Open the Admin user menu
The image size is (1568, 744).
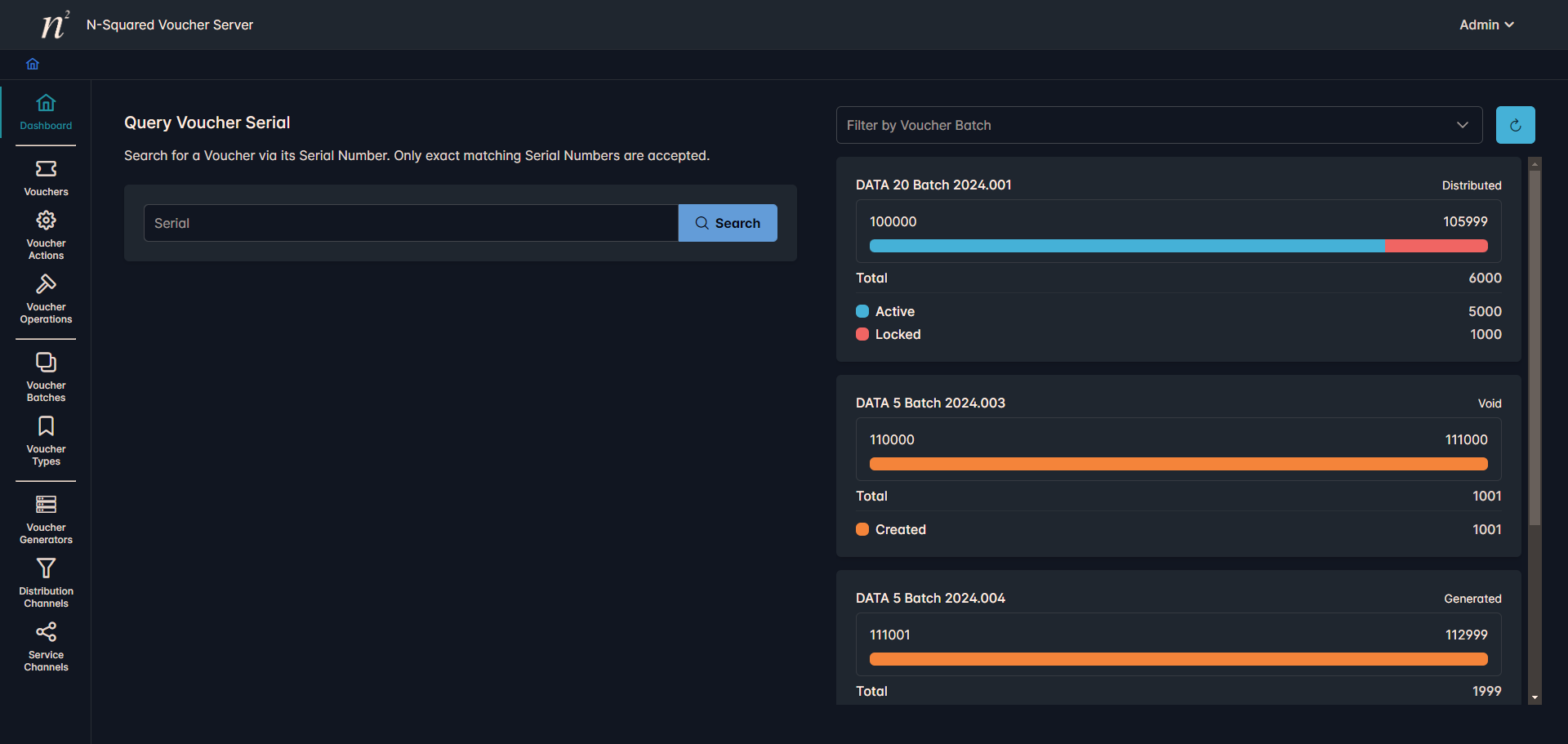[1486, 25]
